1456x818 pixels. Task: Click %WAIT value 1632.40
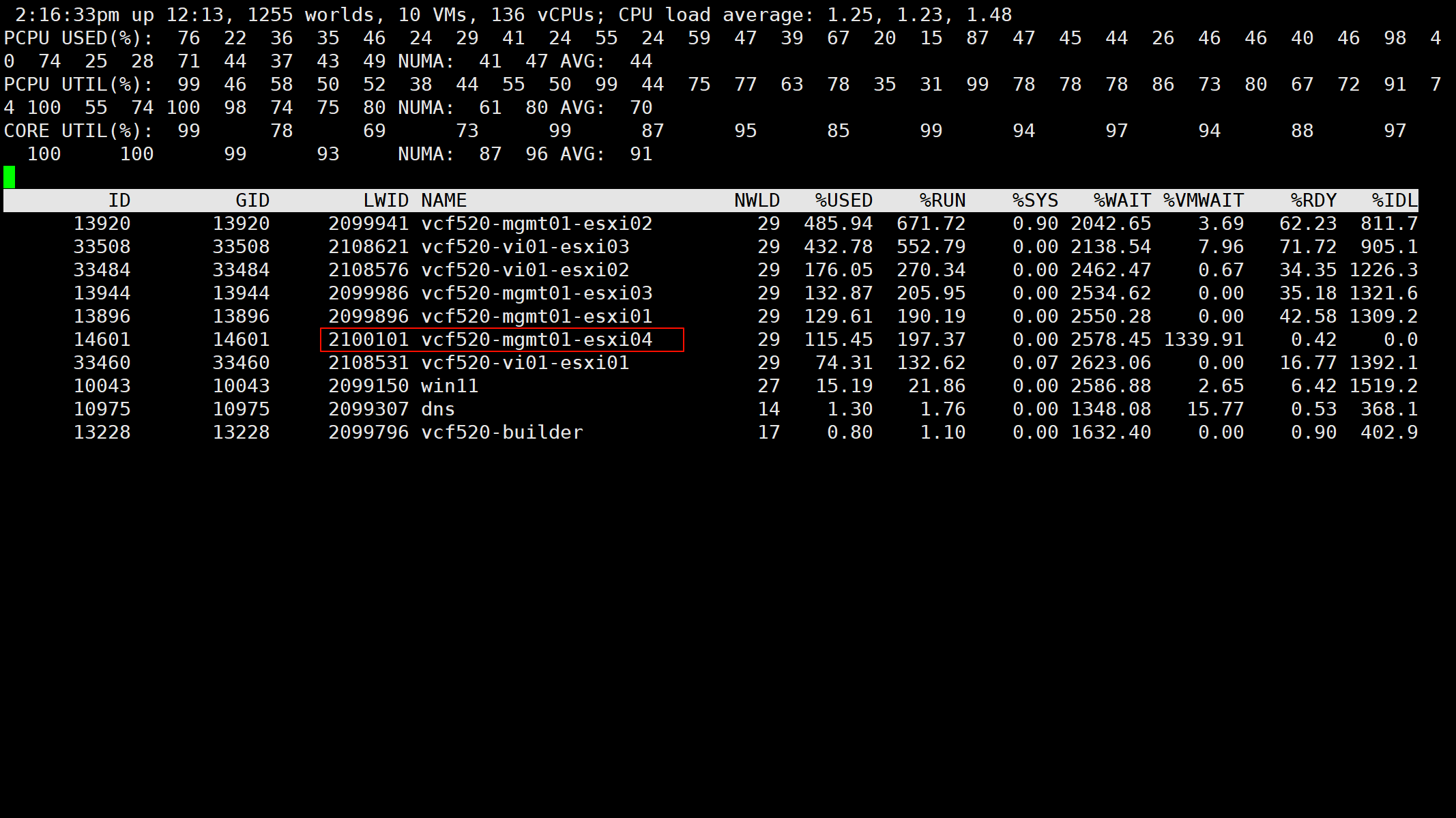pos(1111,433)
